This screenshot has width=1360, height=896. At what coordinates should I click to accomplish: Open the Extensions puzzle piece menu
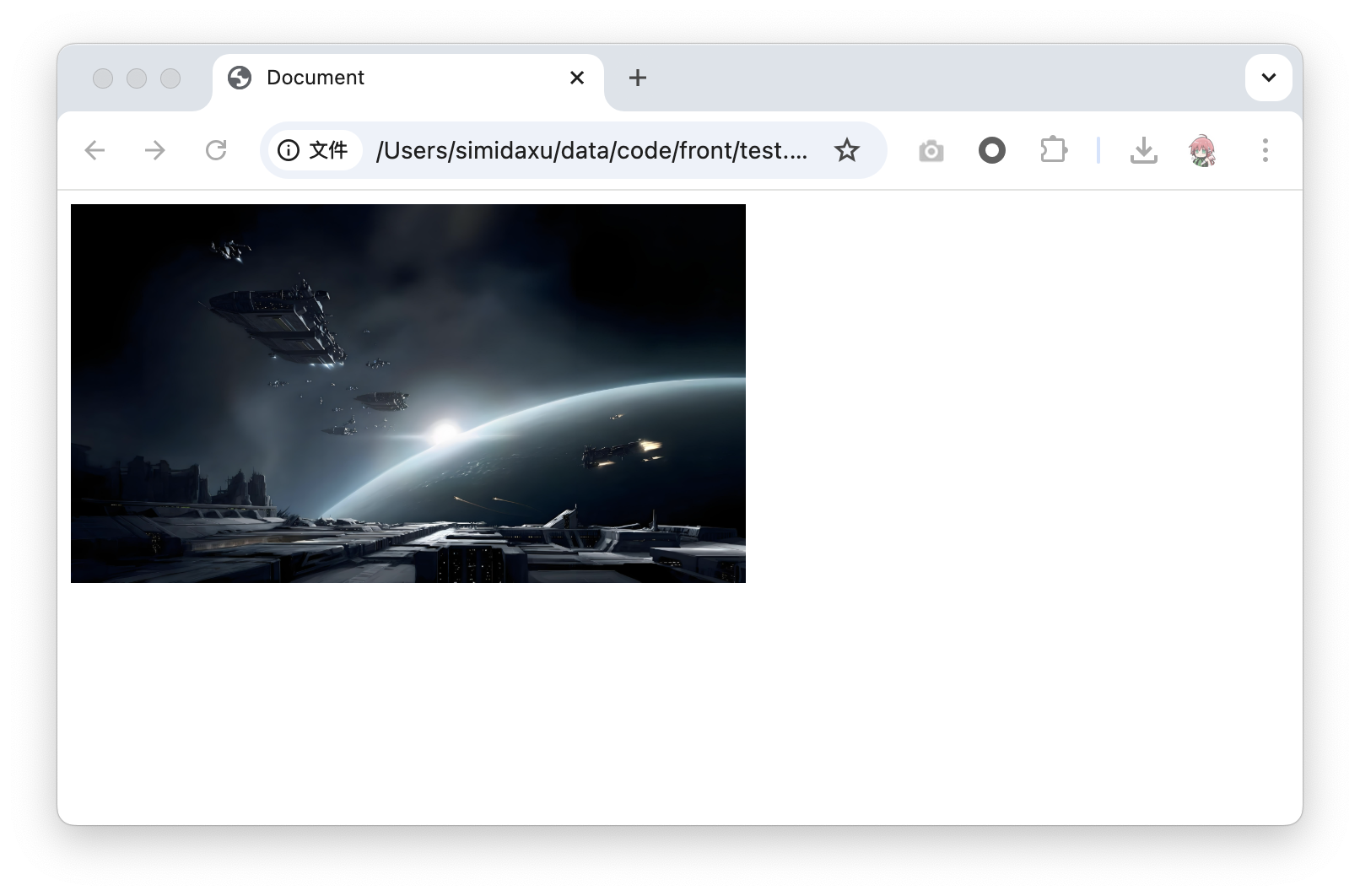point(1053,150)
